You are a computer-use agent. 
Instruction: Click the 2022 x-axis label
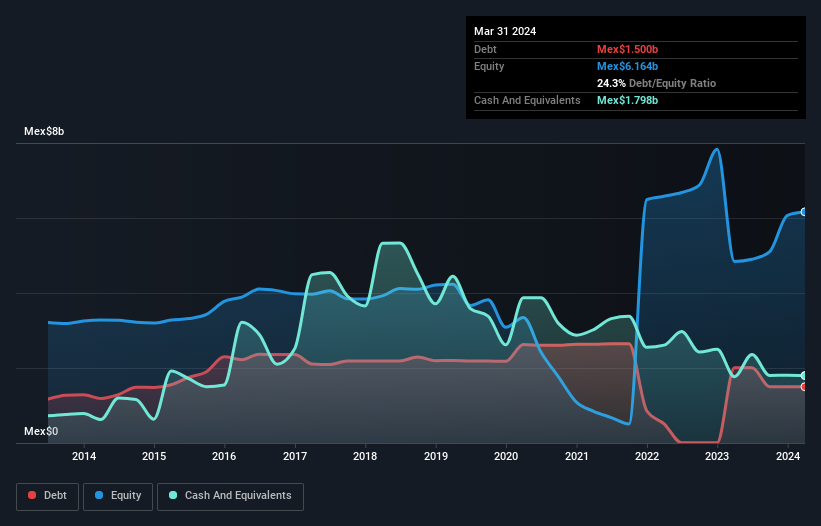point(647,456)
